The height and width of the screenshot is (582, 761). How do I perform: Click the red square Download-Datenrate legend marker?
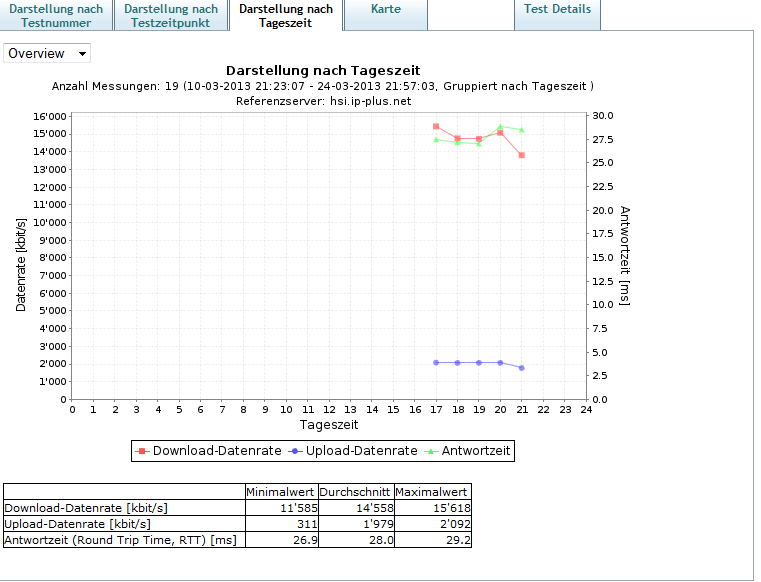click(x=143, y=451)
